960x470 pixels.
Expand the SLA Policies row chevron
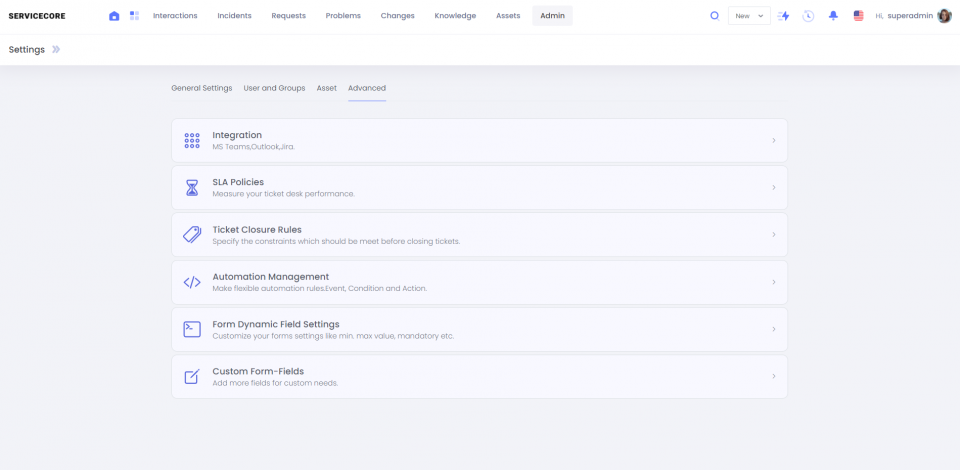(x=773, y=188)
